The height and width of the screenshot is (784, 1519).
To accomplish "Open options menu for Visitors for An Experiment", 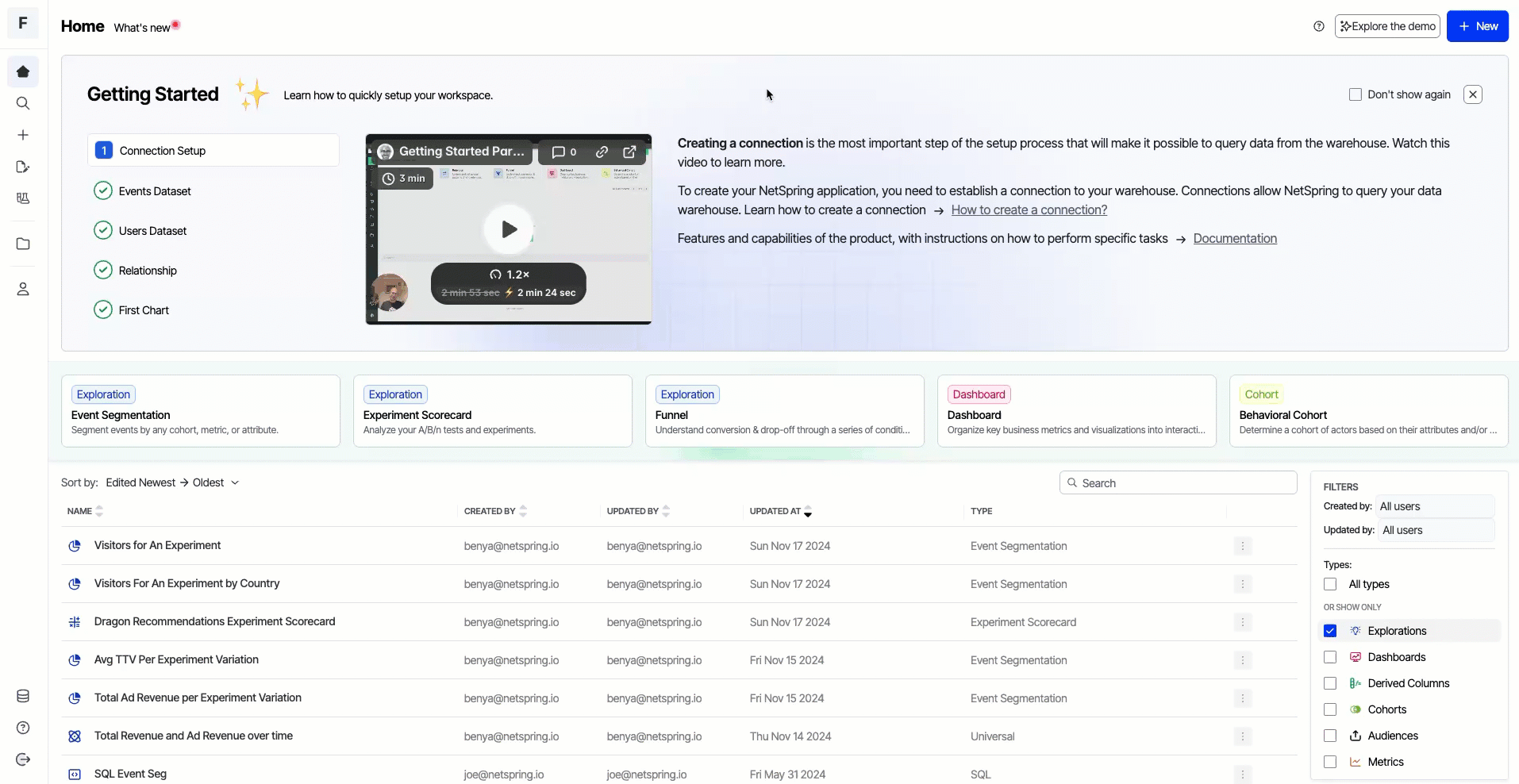I will tap(1243, 546).
